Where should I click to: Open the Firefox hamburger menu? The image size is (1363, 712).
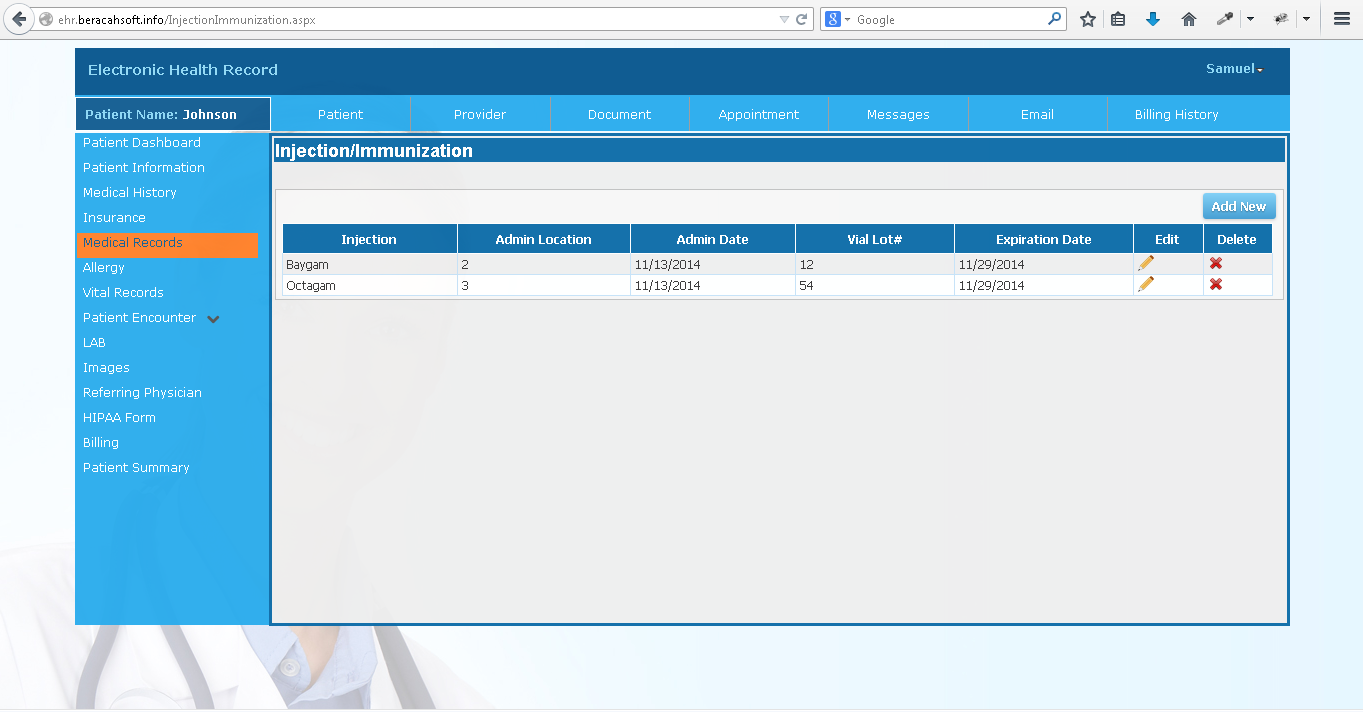[1342, 19]
